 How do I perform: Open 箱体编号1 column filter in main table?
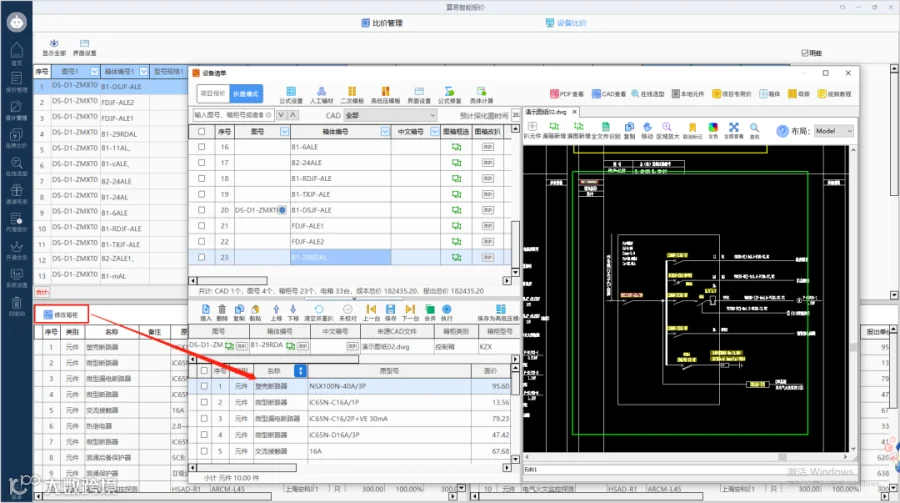pos(143,71)
